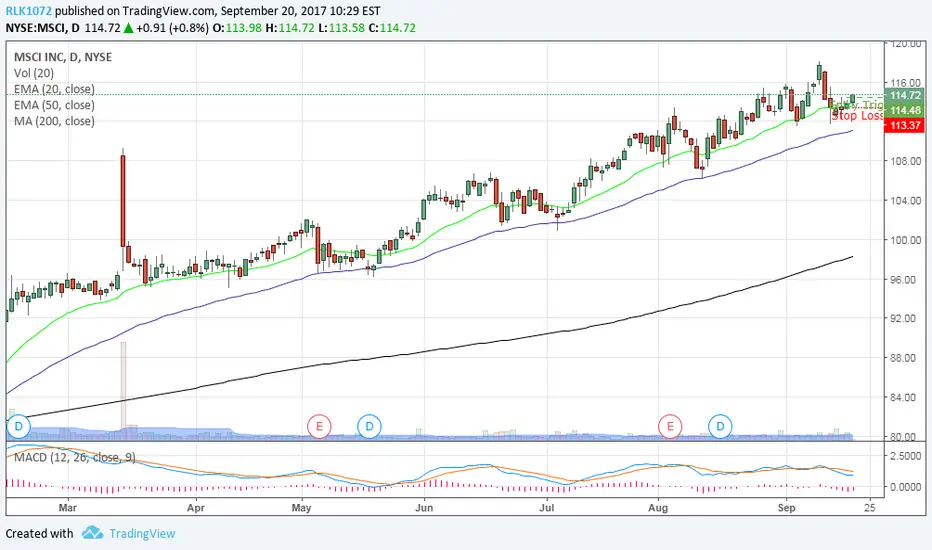Screen dimensions: 932x550
Task: Click the May label on time axis
Action: [302, 508]
